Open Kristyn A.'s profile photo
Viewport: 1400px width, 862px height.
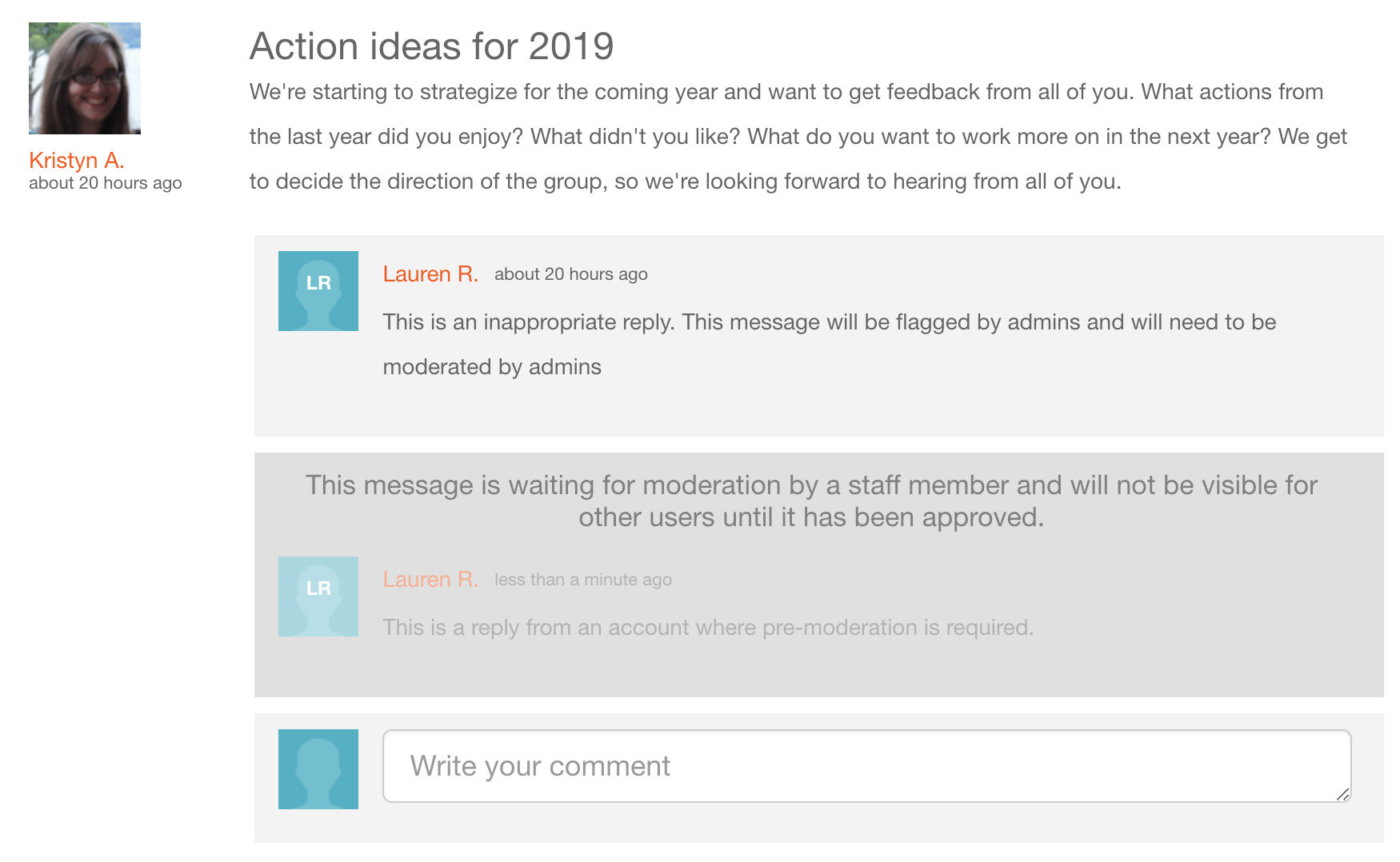pyautogui.click(x=85, y=78)
